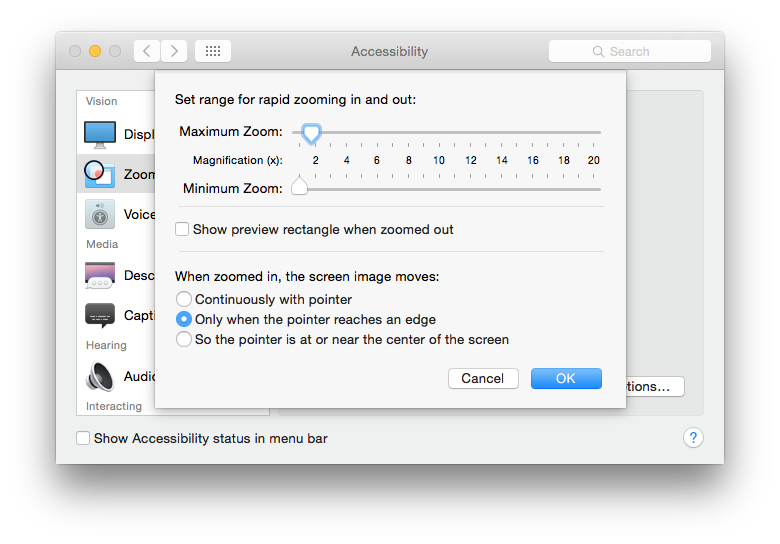Open the Captions speech bubble icon
The width and height of the screenshot is (780, 544).
pyautogui.click(x=100, y=315)
